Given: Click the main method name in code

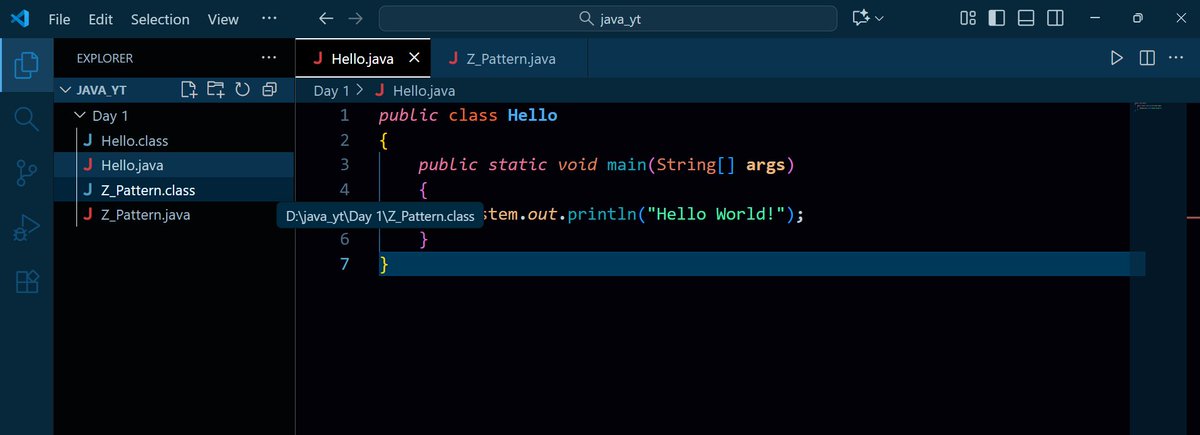Looking at the screenshot, I should tap(626, 164).
